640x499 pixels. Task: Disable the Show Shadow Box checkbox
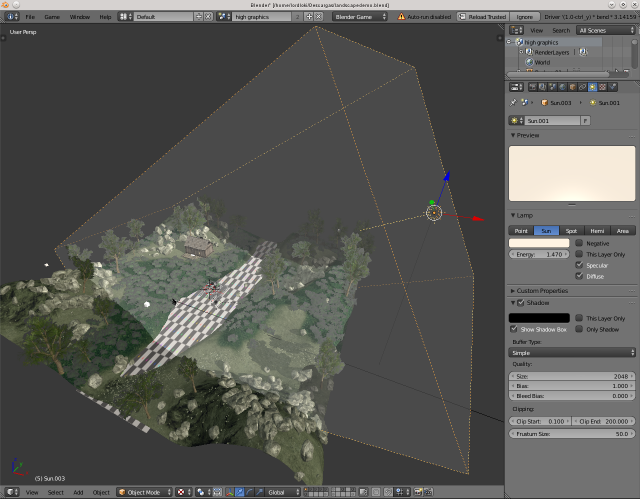pyautogui.click(x=514, y=329)
